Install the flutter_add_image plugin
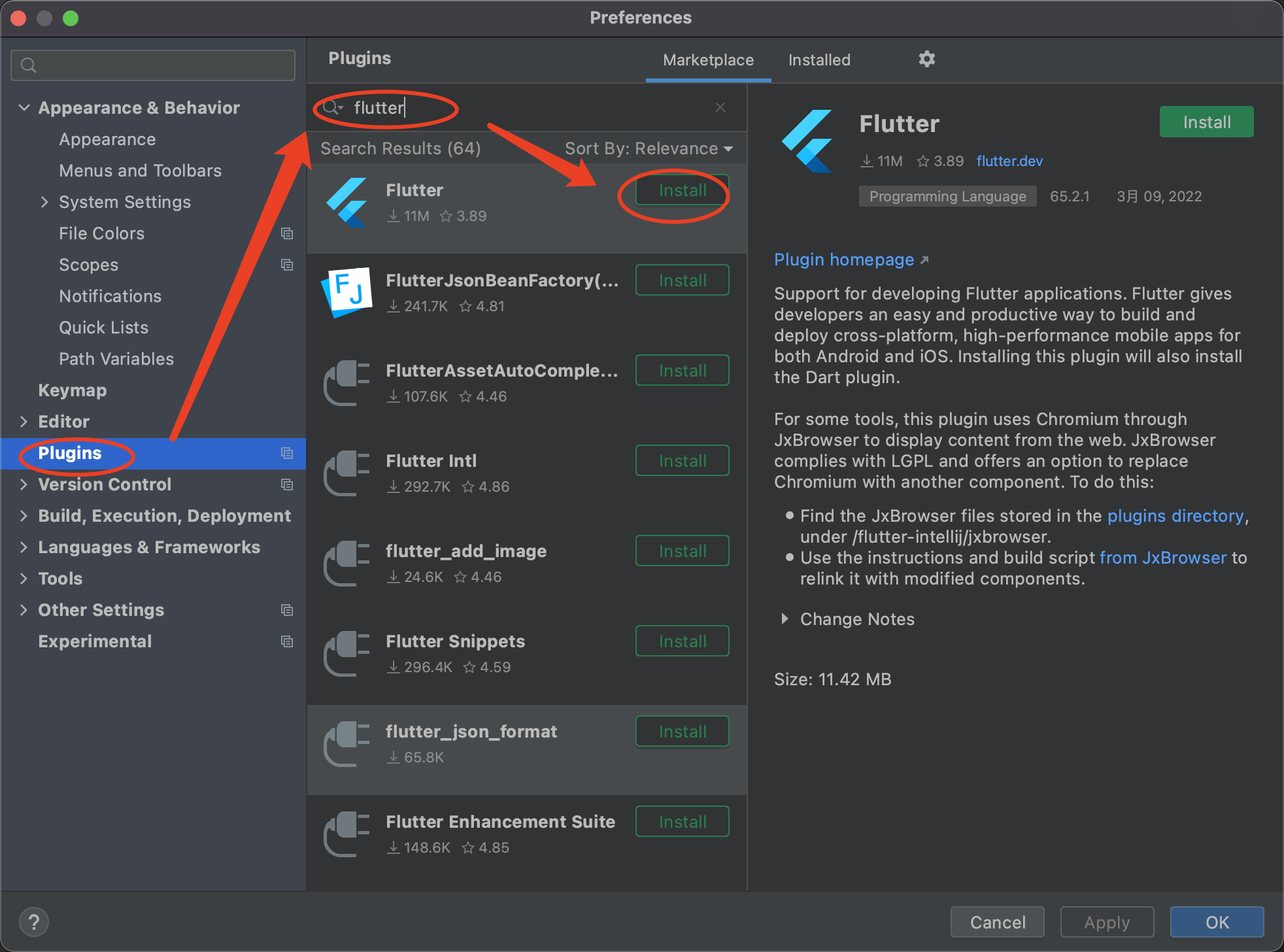The height and width of the screenshot is (952, 1284). click(682, 551)
